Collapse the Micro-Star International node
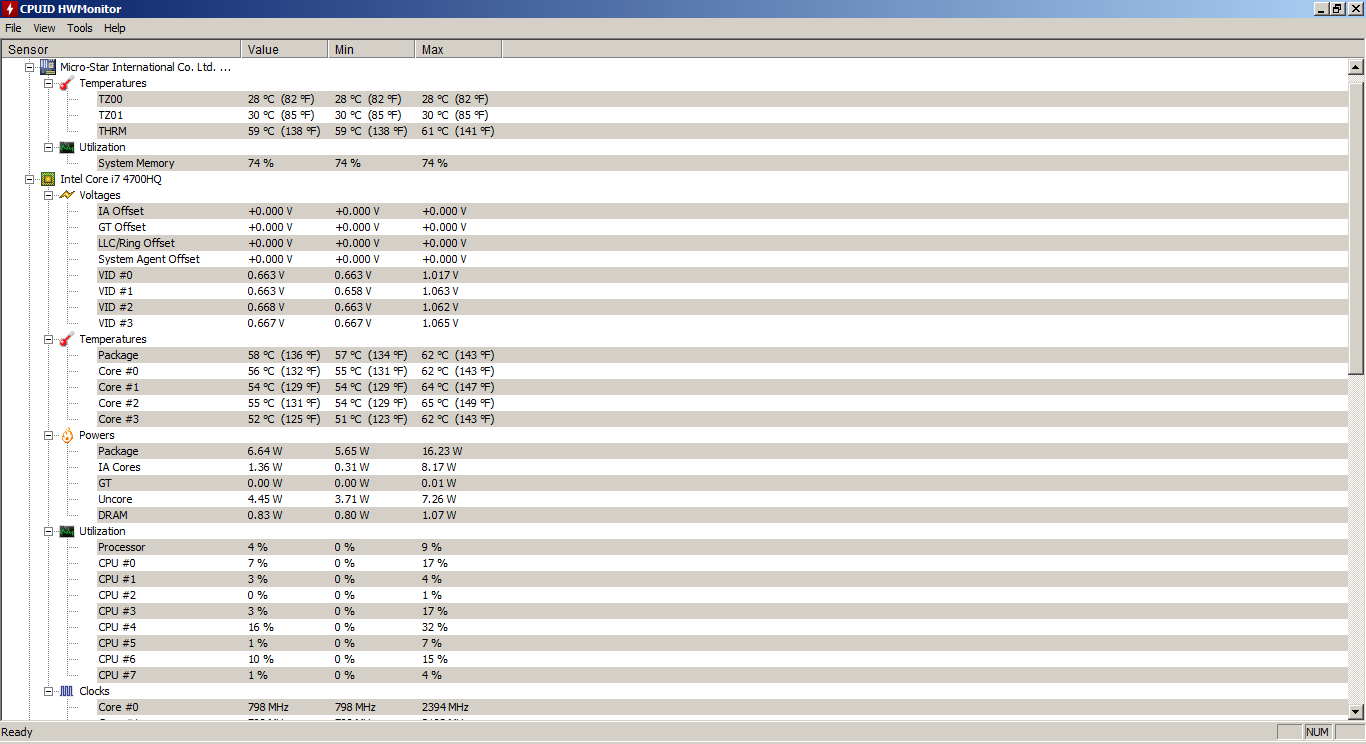The height and width of the screenshot is (744, 1366). click(30, 67)
